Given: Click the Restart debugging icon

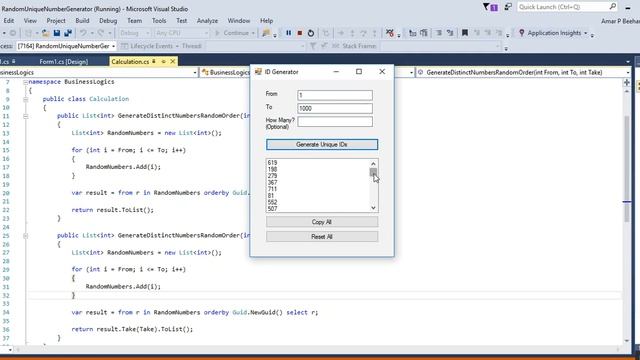Looking at the screenshot, I should pos(311,33).
